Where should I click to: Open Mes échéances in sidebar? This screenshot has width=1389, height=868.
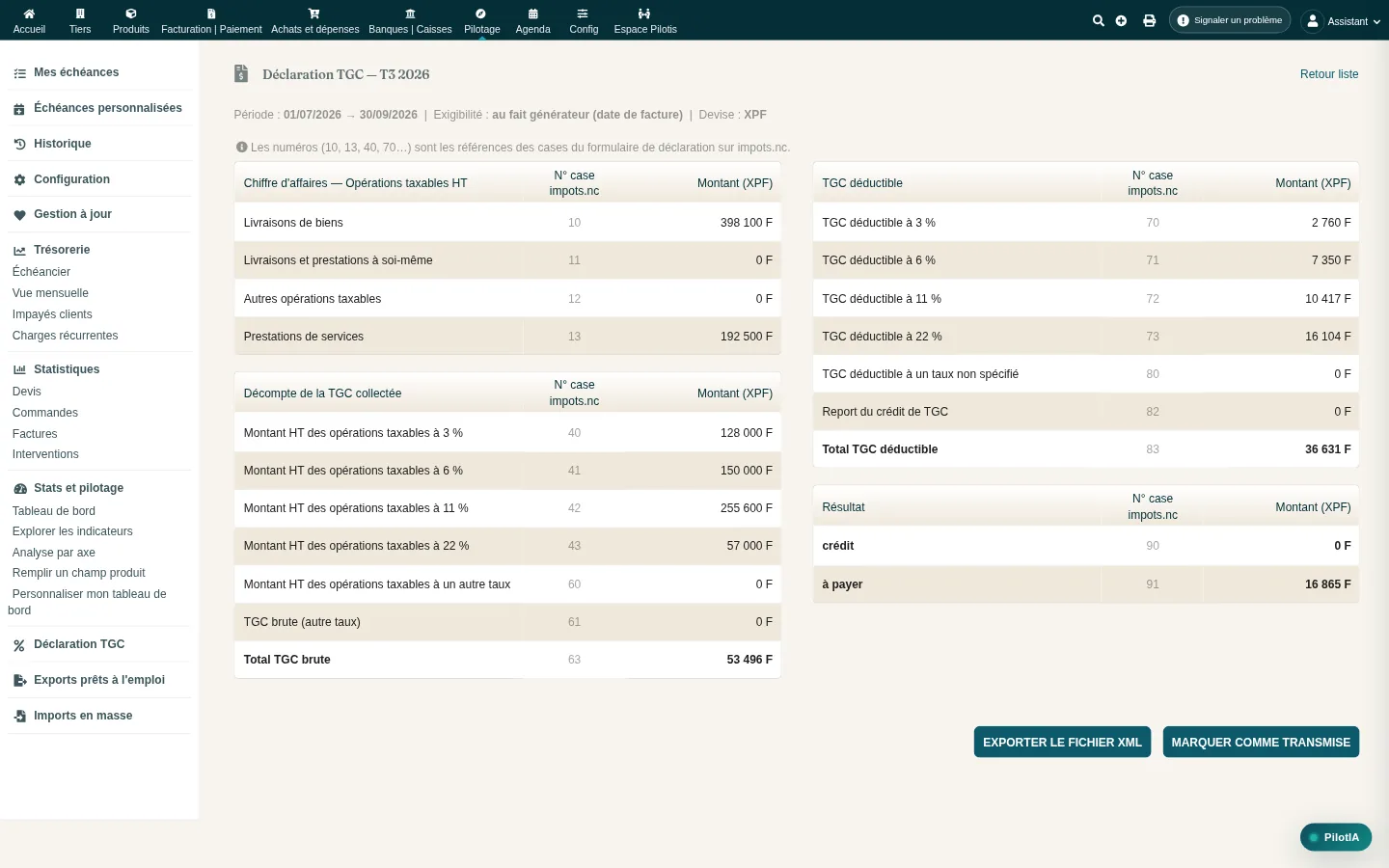click(76, 72)
